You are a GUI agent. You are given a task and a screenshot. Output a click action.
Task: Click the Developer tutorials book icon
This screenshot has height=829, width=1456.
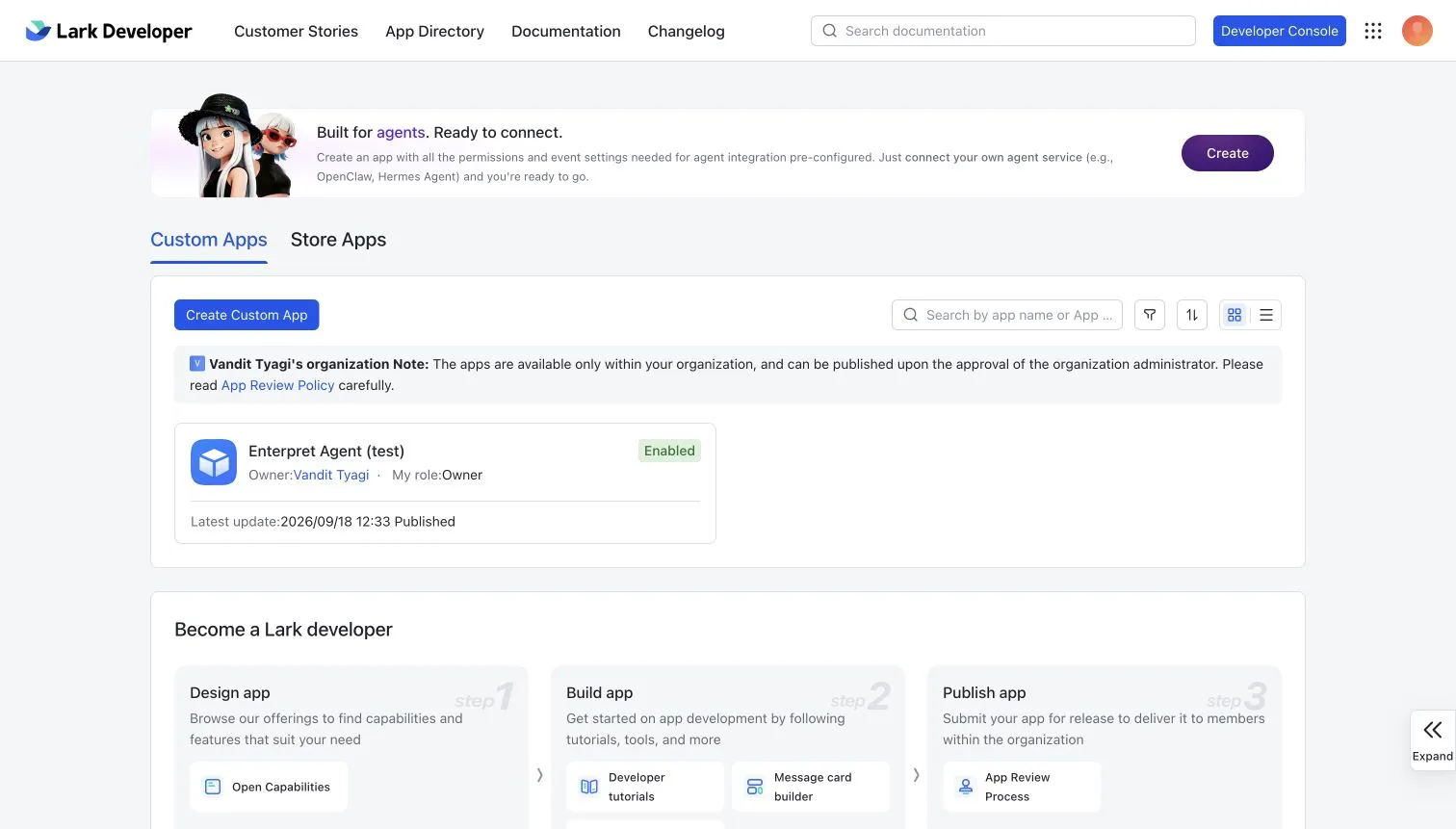pyautogui.click(x=589, y=787)
